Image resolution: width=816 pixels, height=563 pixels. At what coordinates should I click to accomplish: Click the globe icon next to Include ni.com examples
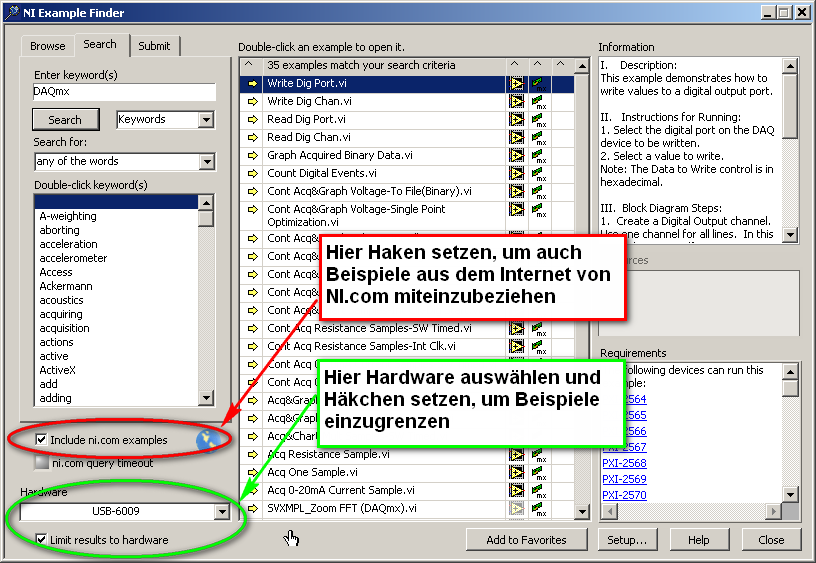tap(208, 440)
